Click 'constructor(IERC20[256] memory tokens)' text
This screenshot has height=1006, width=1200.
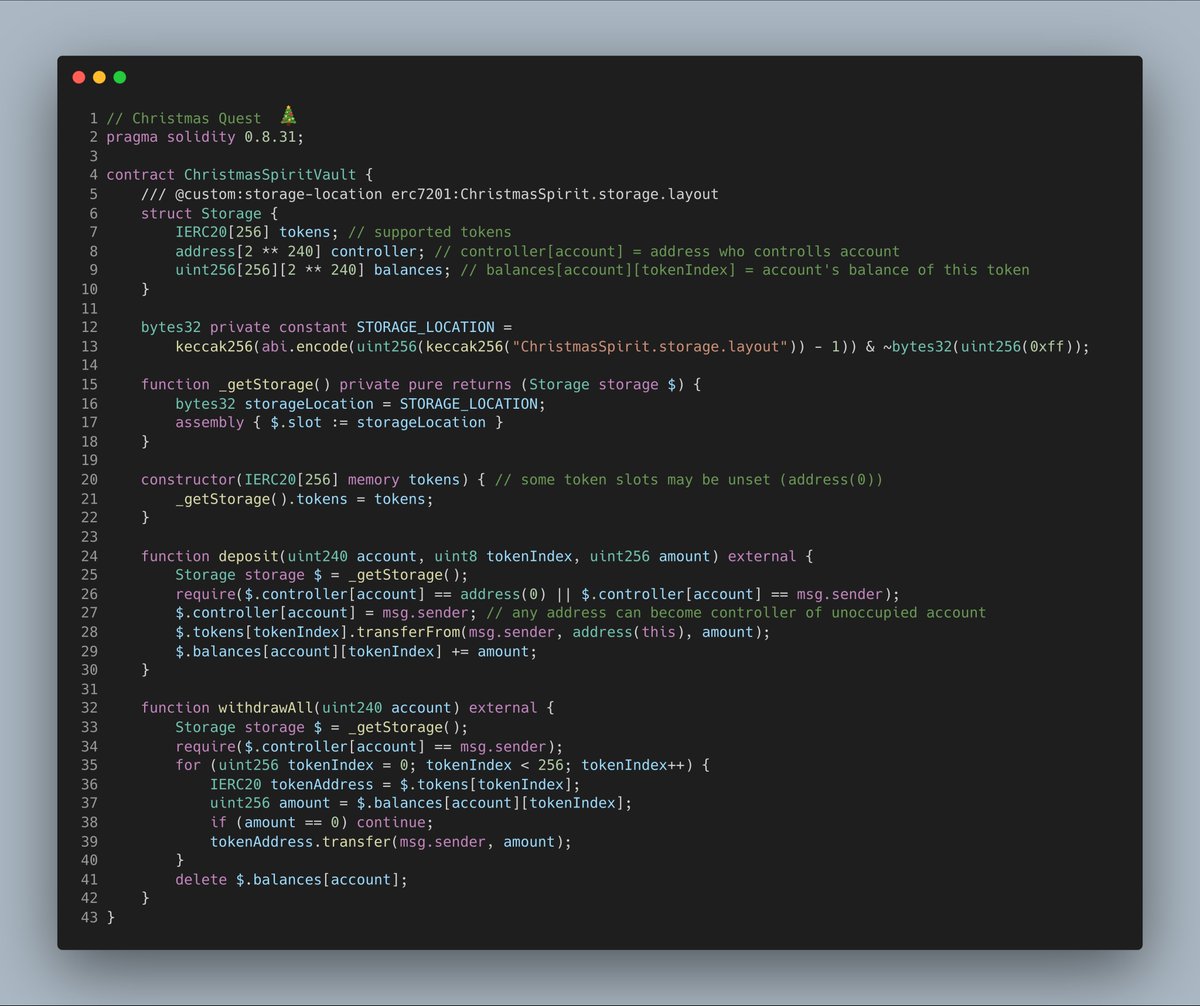[304, 480]
